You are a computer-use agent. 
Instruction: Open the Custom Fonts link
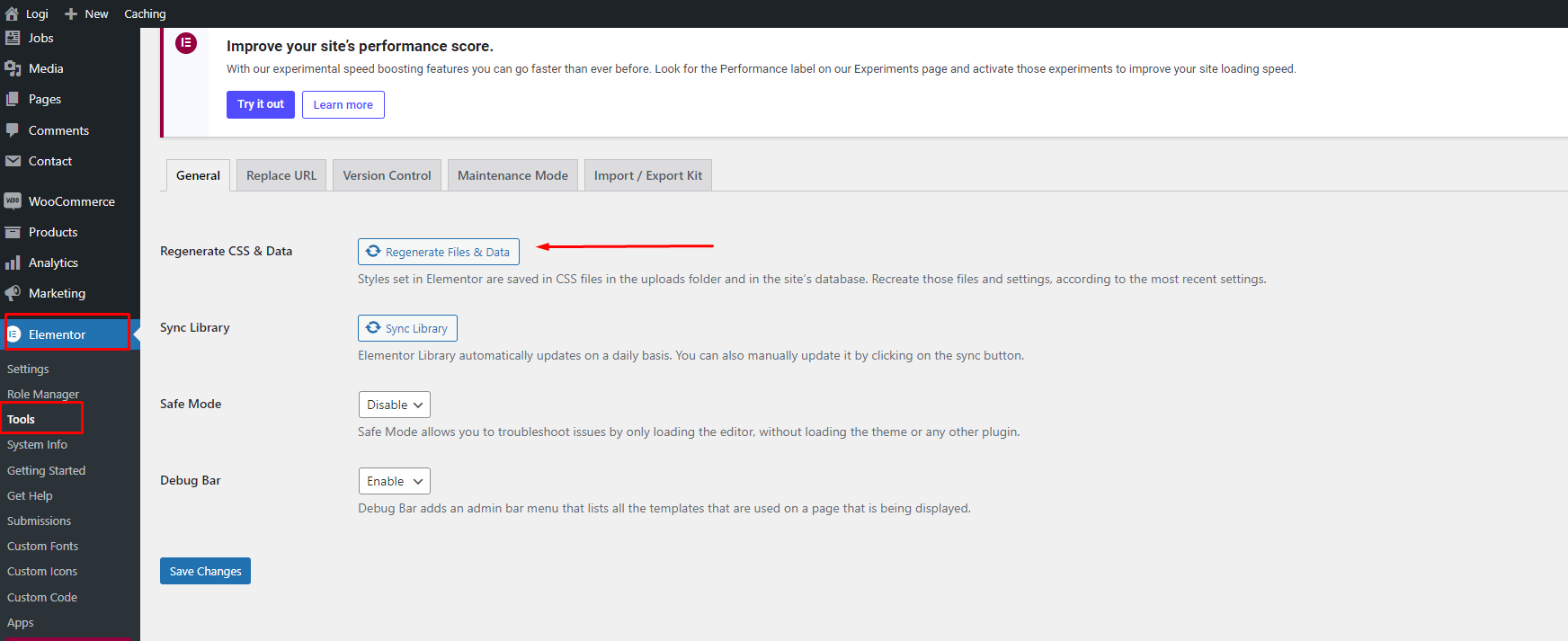(x=42, y=546)
